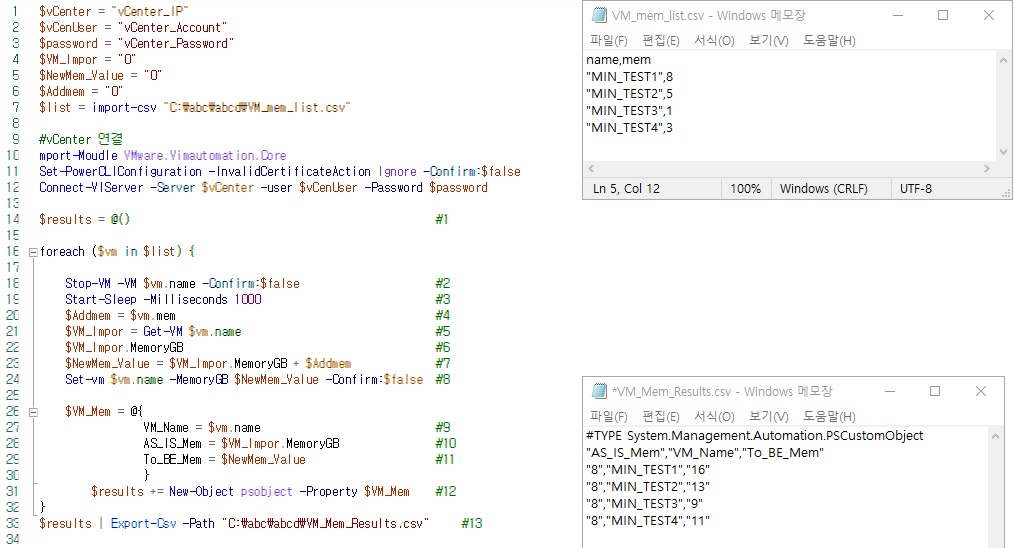This screenshot has width=1015, height=548.
Task: Open 도움말(H) menu in VM_Mem_Results.csv Notepad
Action: pos(829,417)
